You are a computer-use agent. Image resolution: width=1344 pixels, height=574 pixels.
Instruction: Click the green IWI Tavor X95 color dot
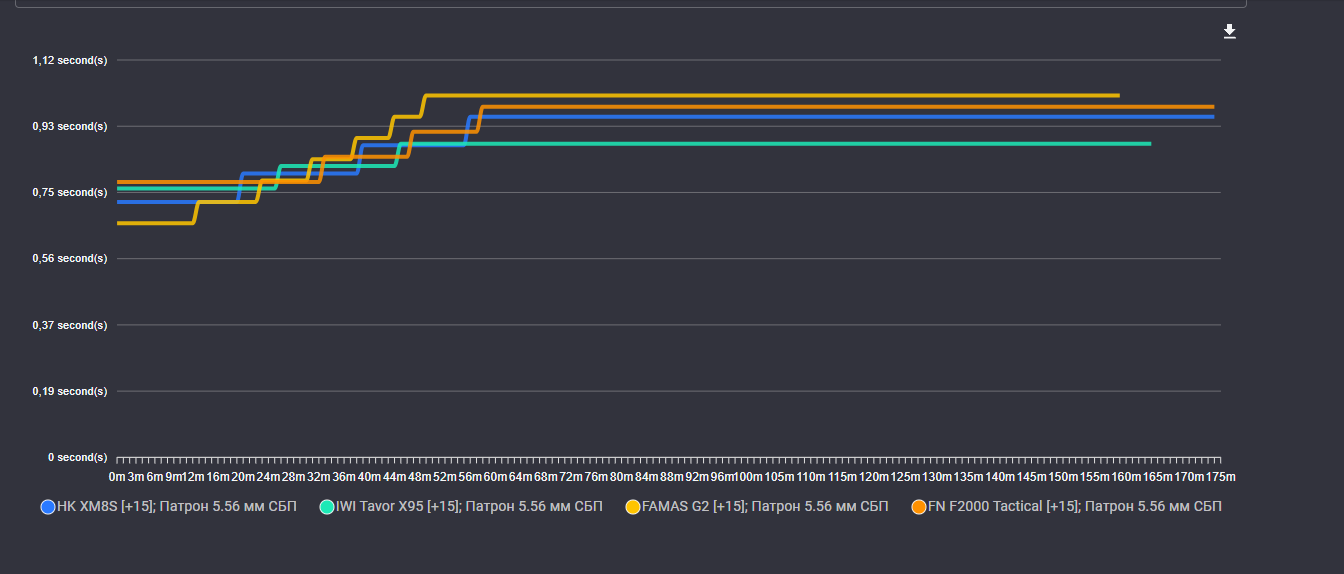326,507
